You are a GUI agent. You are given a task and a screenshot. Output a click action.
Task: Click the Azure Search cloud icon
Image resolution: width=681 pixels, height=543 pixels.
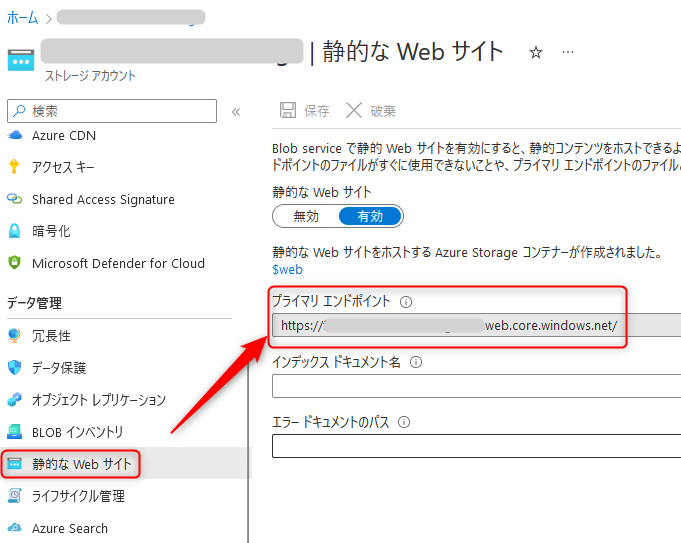click(14, 528)
